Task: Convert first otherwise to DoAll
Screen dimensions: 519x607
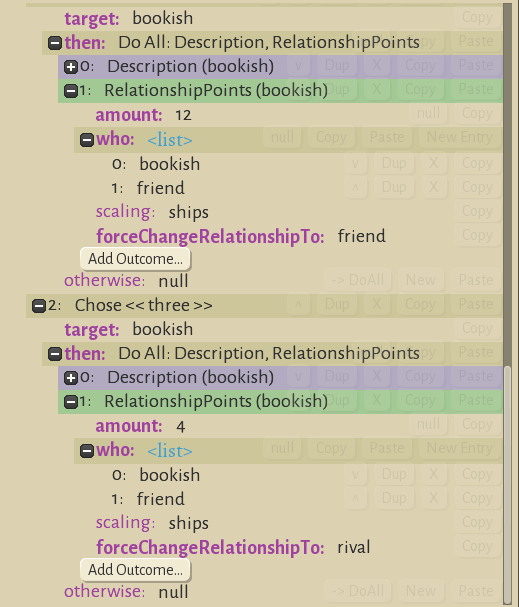Action: (358, 280)
